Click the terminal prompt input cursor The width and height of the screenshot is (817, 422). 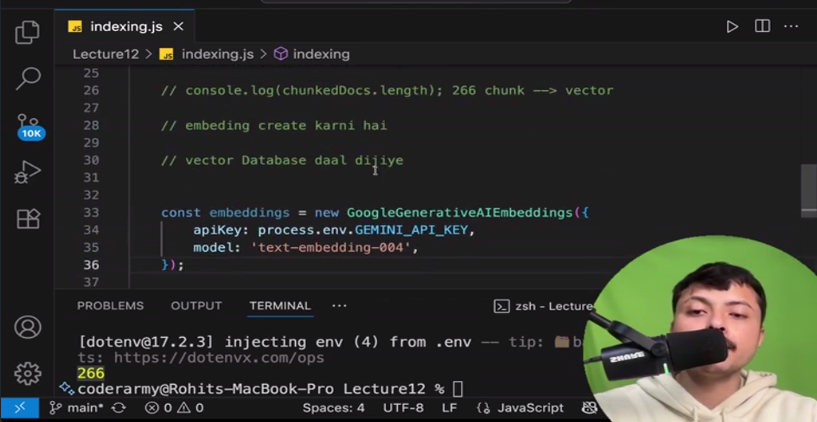coord(457,389)
